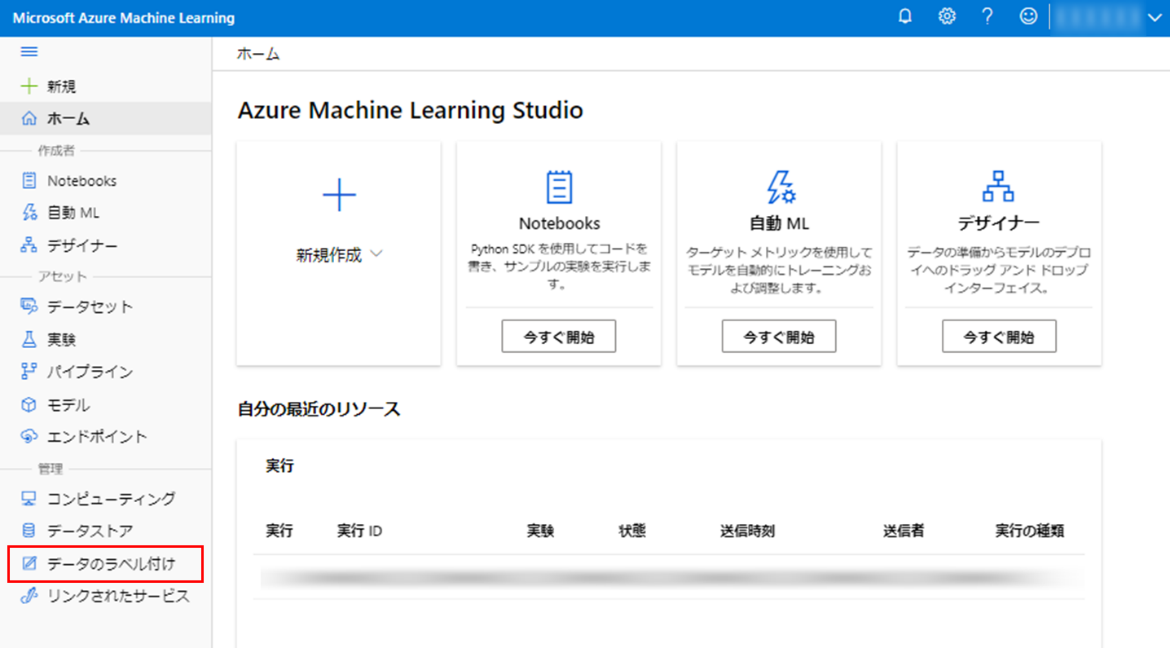Click the モデル cube icon in sidebar
Viewport: 1170px width, 648px height.
pos(29,405)
